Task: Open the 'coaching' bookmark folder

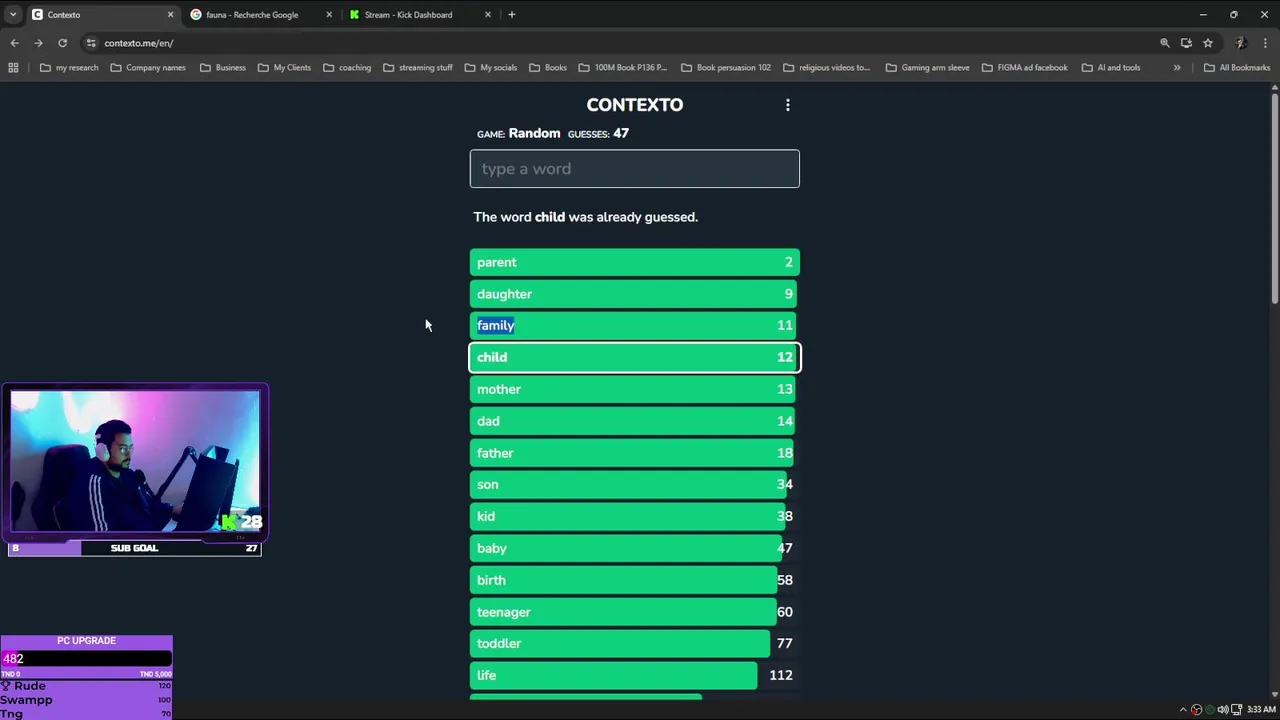Action: point(347,68)
